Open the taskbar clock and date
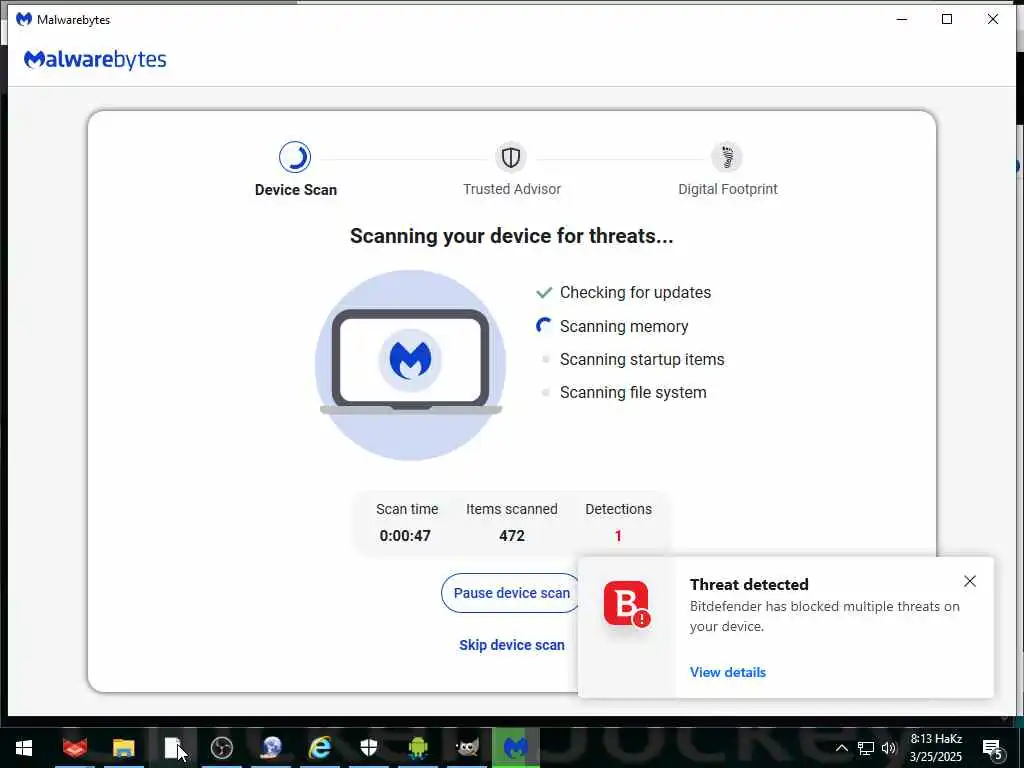Screen dimensions: 1024x768 click(x=936, y=748)
